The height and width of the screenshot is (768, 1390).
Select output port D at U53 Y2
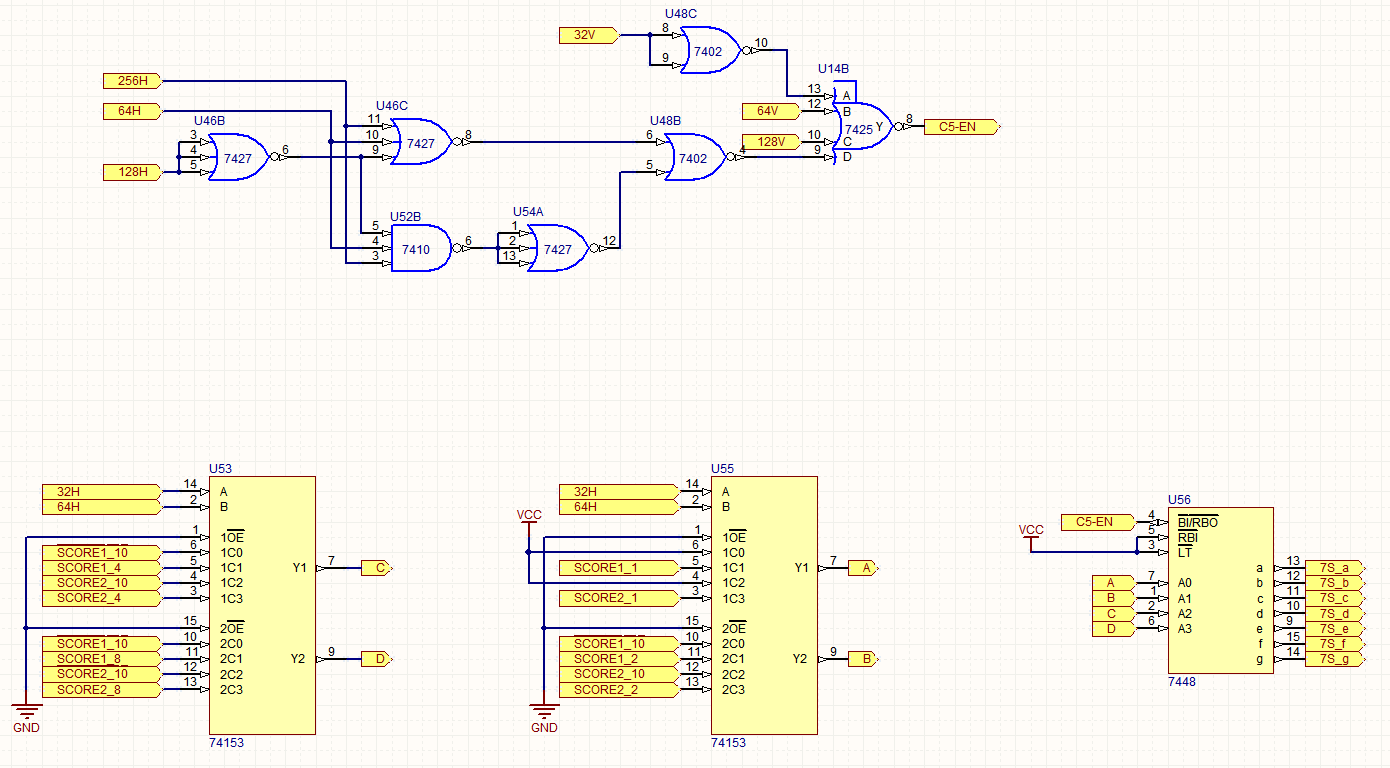377,659
